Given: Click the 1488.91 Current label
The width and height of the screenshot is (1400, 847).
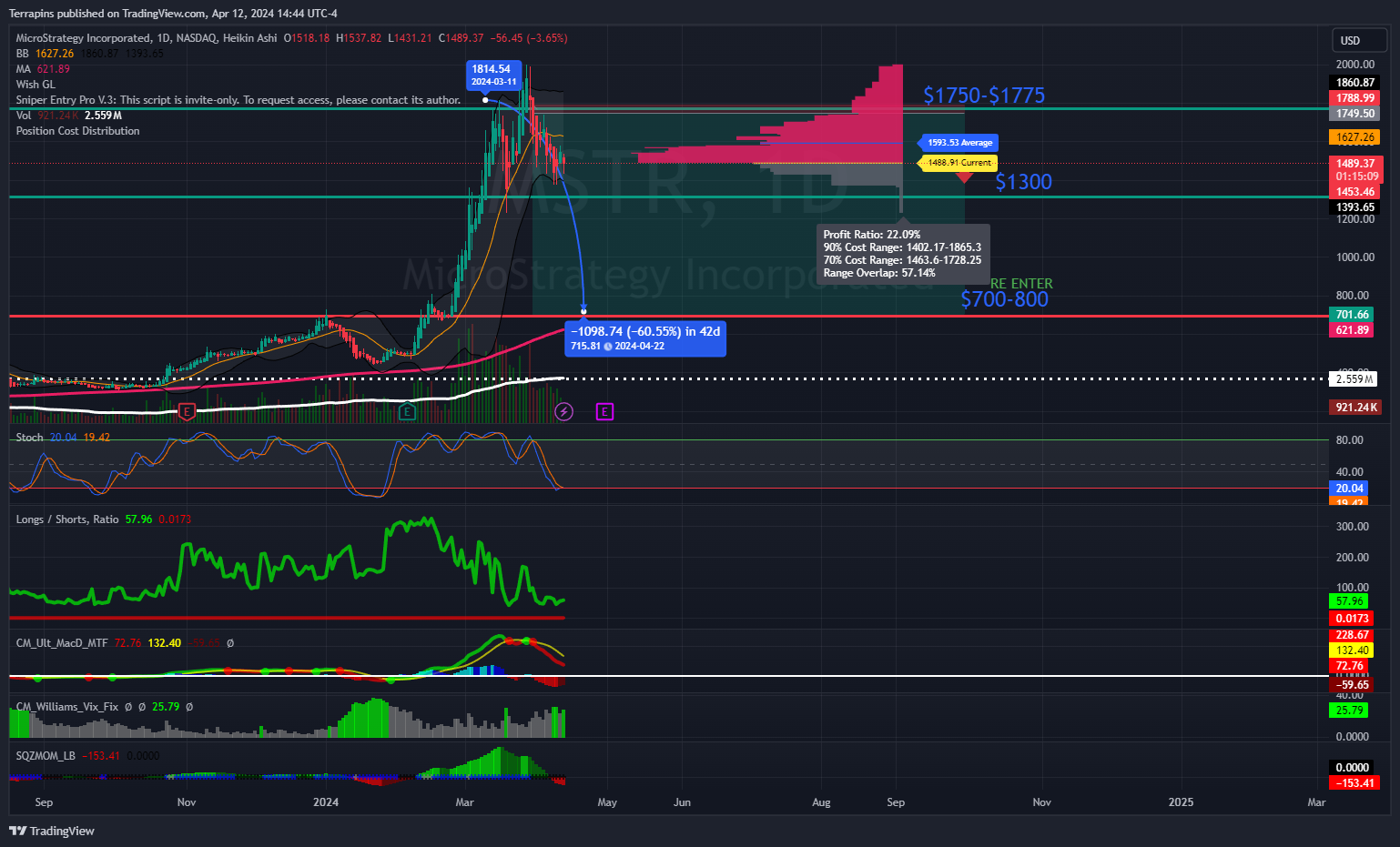Looking at the screenshot, I should click(958, 163).
